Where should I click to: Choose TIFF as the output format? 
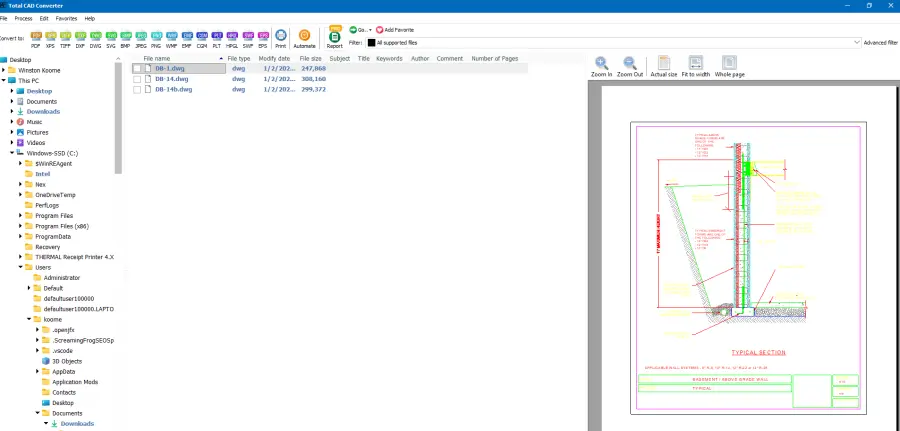tap(65, 38)
